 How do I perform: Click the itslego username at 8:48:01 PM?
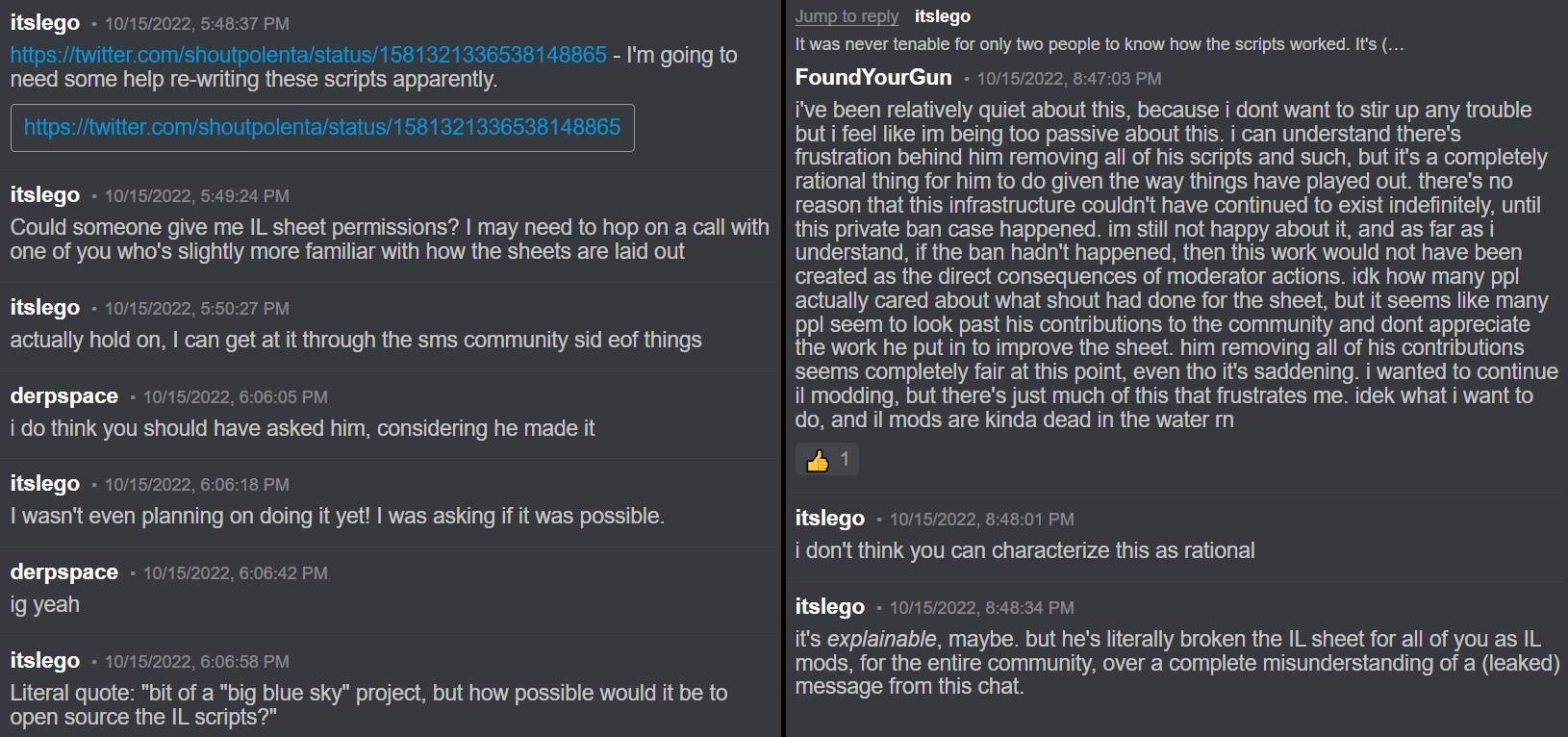(830, 519)
